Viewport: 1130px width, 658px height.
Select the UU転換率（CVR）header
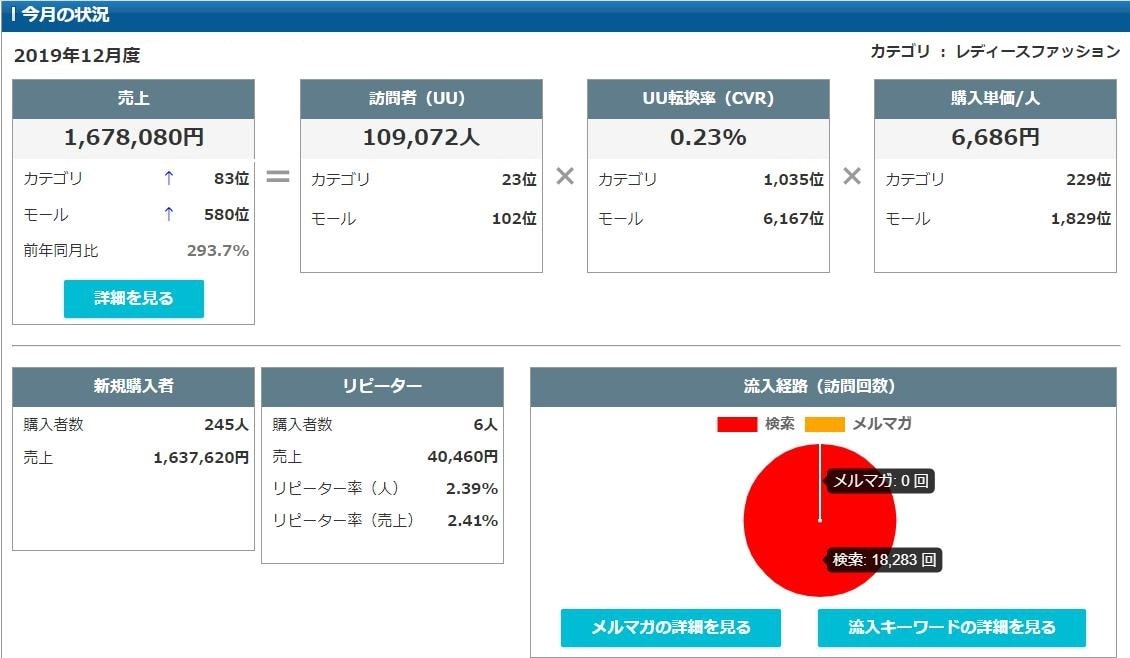click(708, 99)
